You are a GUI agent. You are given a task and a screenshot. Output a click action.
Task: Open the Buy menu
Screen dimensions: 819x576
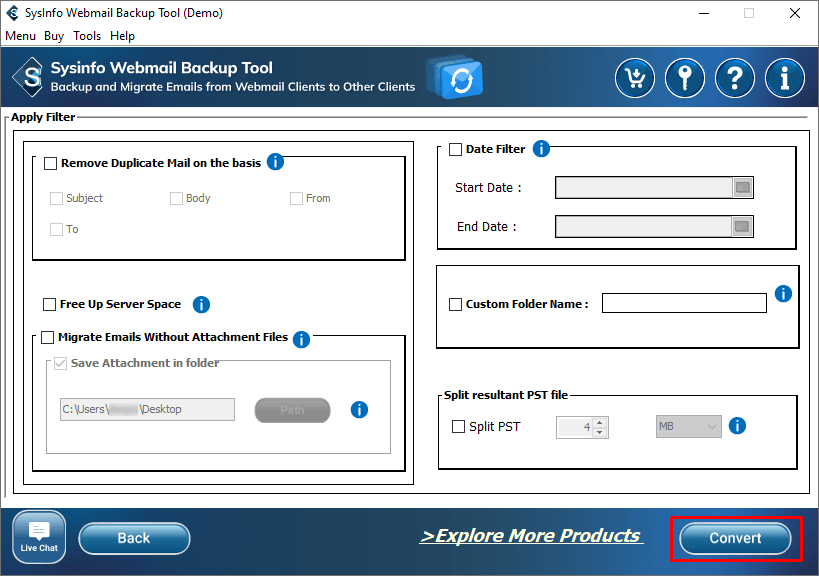coord(54,36)
